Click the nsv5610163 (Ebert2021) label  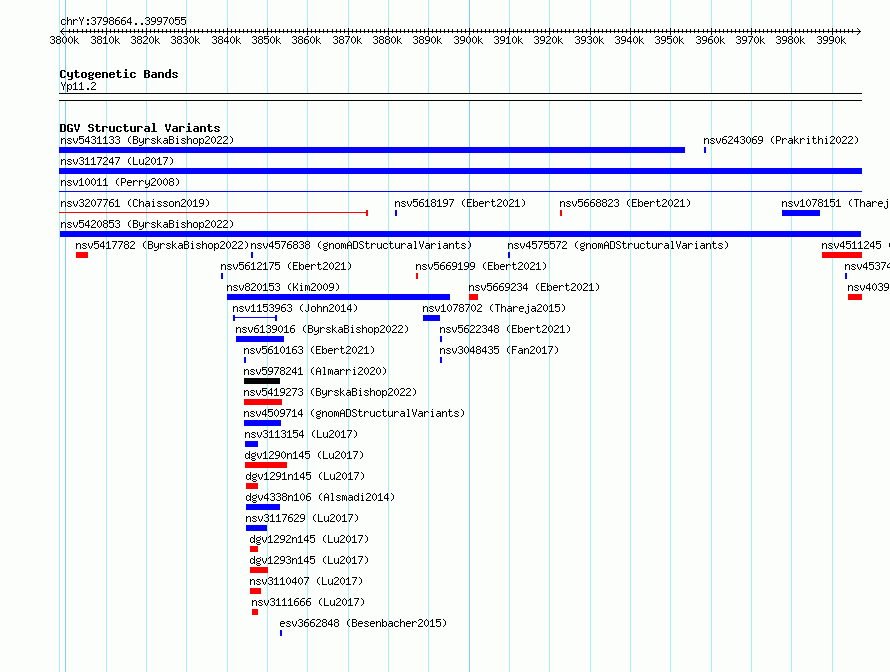(309, 350)
